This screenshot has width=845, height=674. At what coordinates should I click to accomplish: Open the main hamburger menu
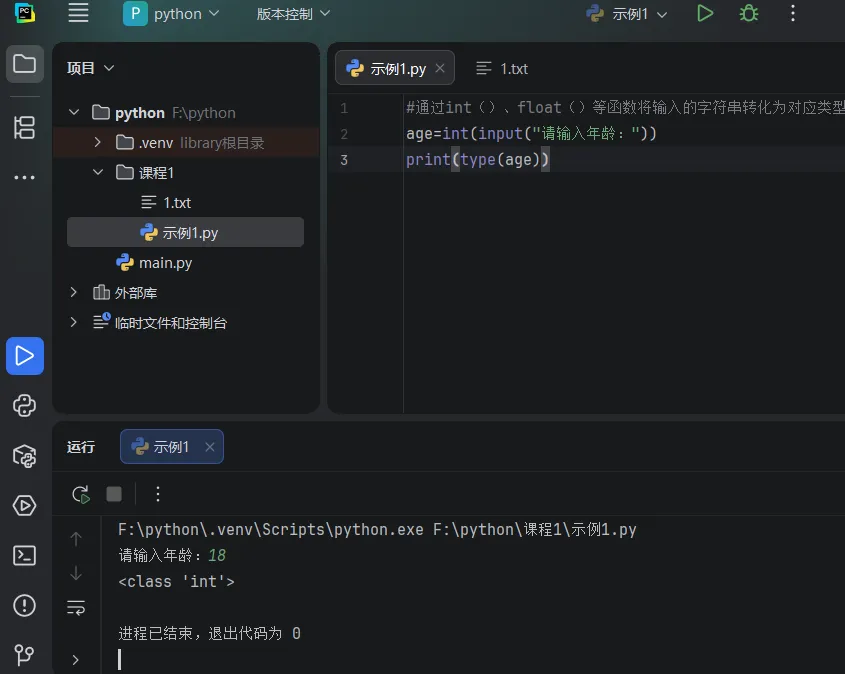78,13
